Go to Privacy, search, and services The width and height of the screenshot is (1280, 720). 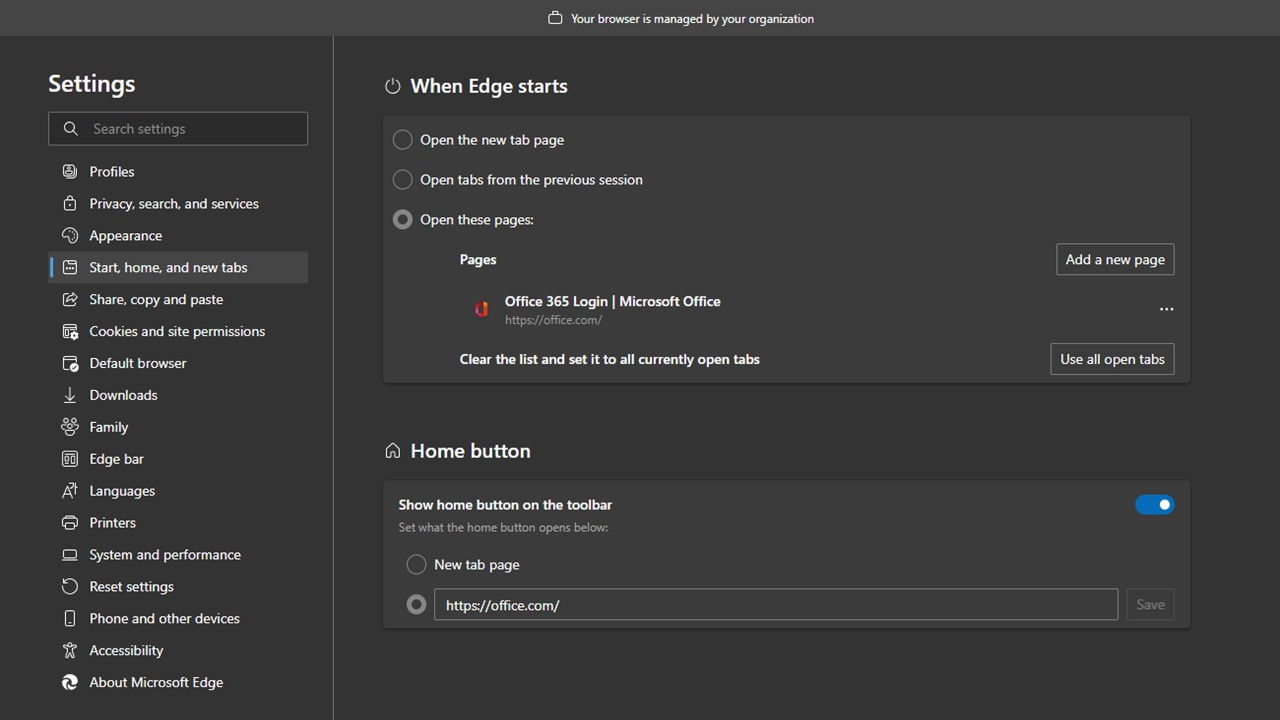[x=178, y=204]
